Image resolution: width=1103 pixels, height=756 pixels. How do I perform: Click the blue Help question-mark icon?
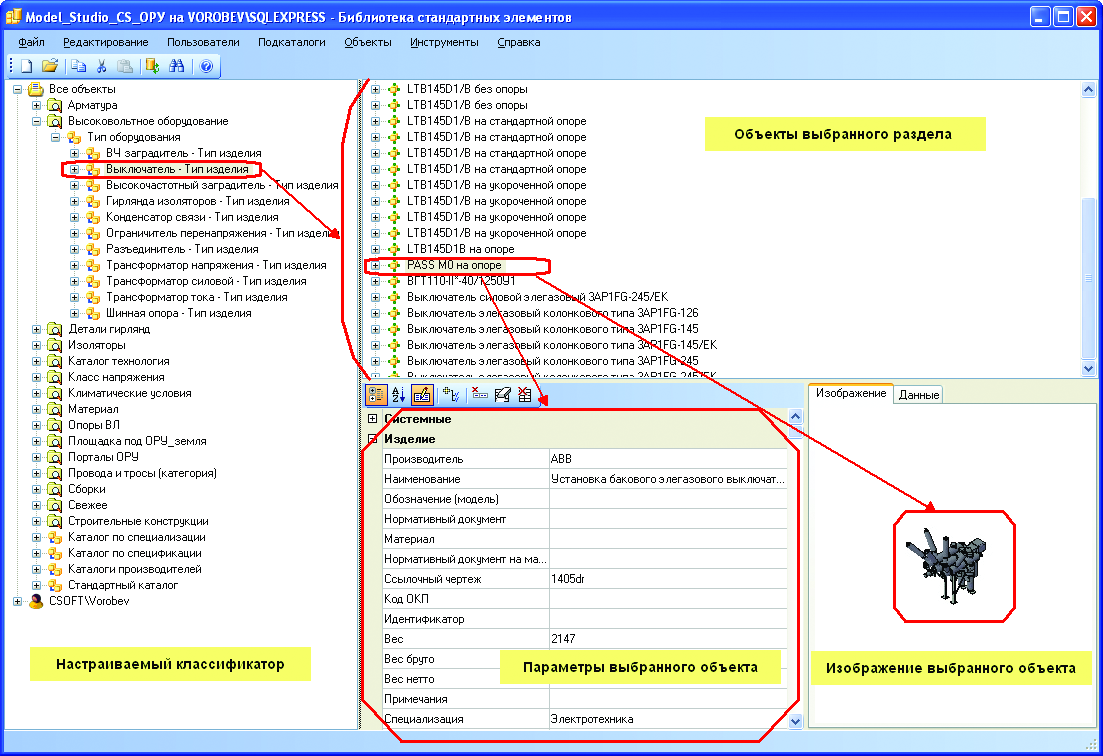(x=206, y=66)
